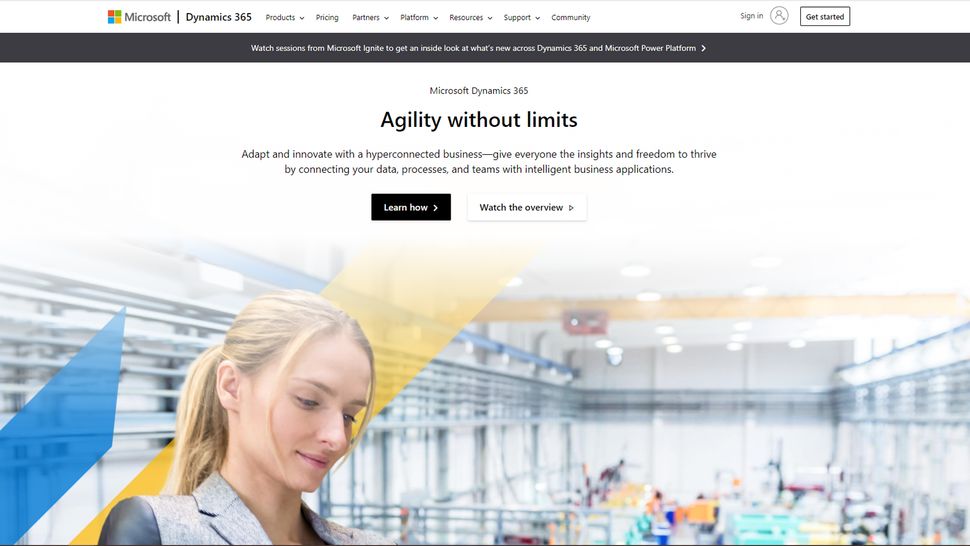Click the Microsoft wordmark text
Screen dimensions: 970x546
147,17
